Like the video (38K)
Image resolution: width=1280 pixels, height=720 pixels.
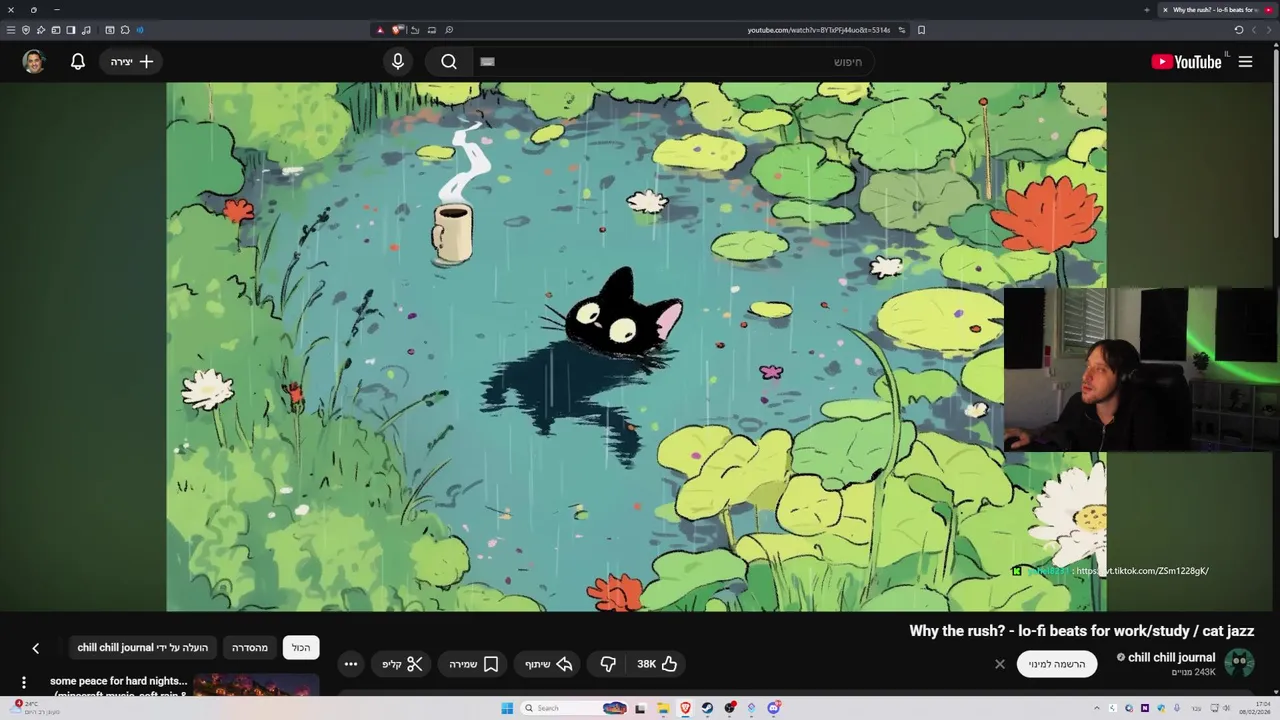pos(657,664)
